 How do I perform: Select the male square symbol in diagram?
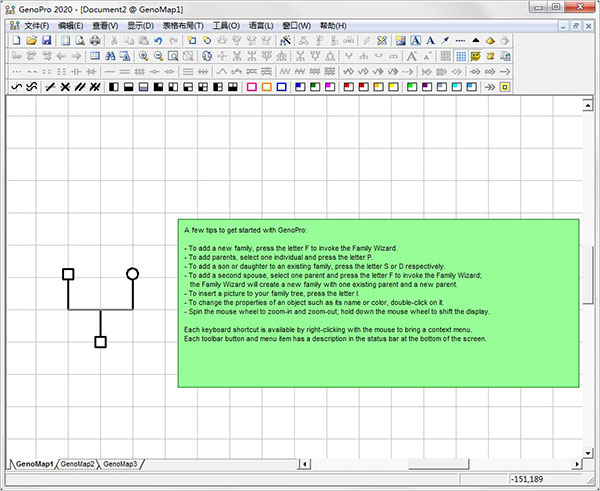point(68,273)
